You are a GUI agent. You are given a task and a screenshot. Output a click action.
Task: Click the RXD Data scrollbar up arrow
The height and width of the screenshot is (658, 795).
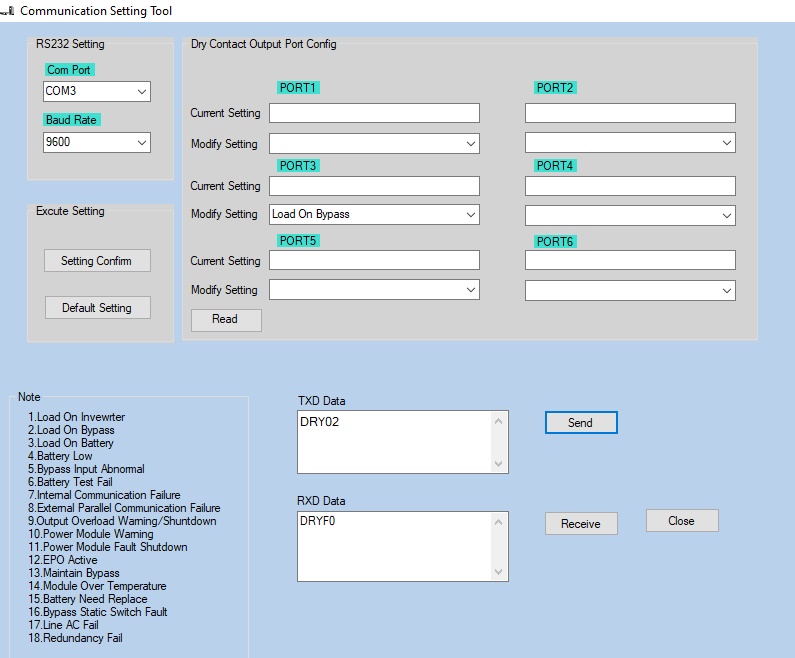click(499, 522)
